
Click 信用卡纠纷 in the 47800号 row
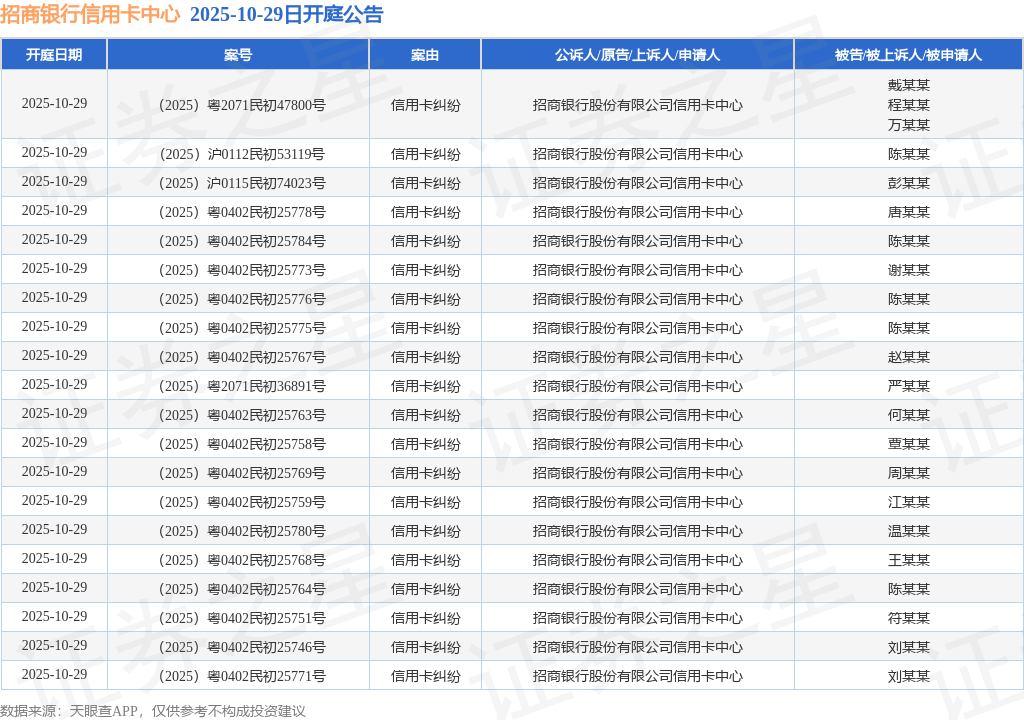click(425, 105)
